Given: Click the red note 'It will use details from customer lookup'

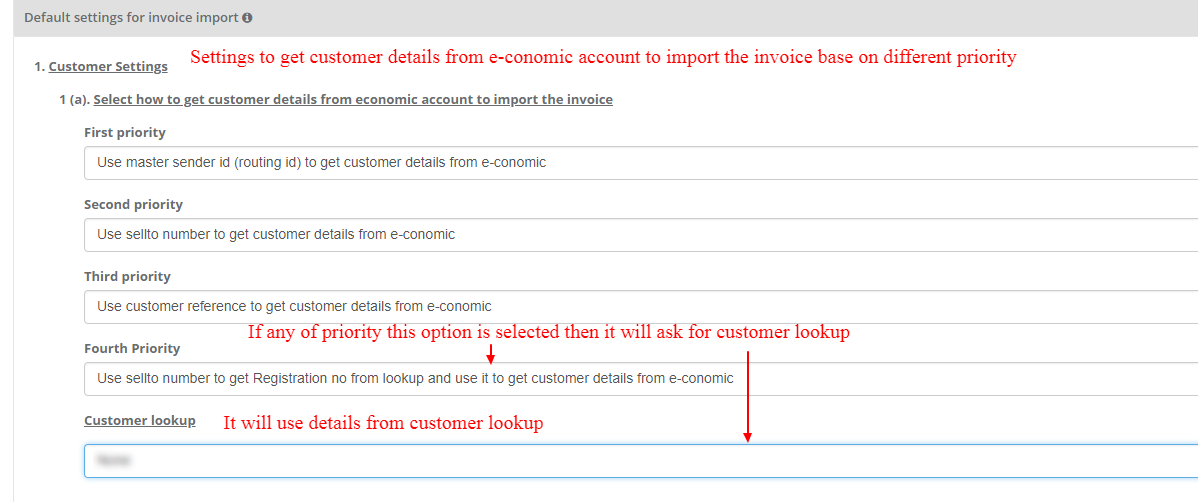Looking at the screenshot, I should coord(383,423).
